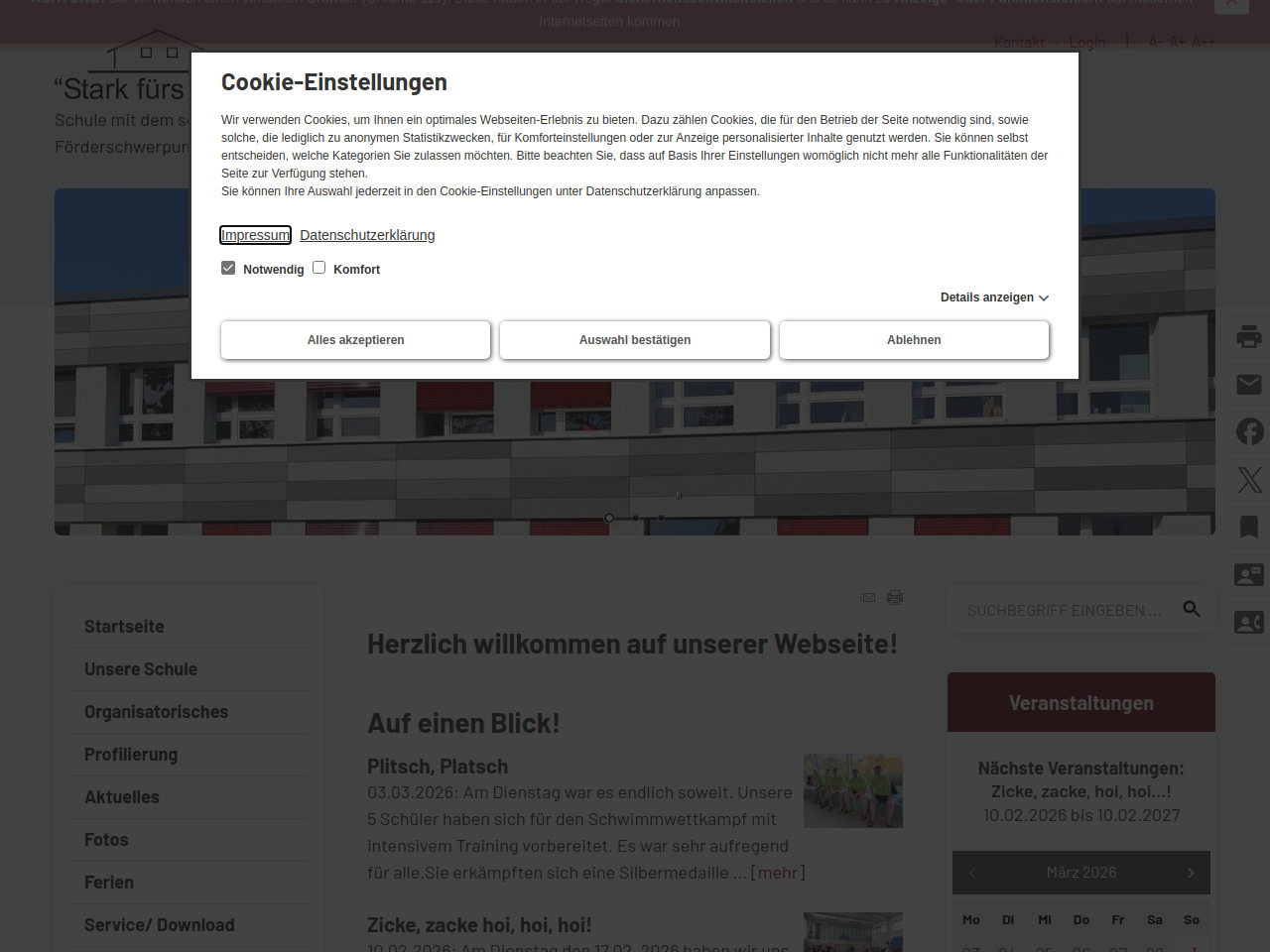This screenshot has width=1270, height=952.
Task: Open the contact card with phone icon
Action: pos(1248,623)
